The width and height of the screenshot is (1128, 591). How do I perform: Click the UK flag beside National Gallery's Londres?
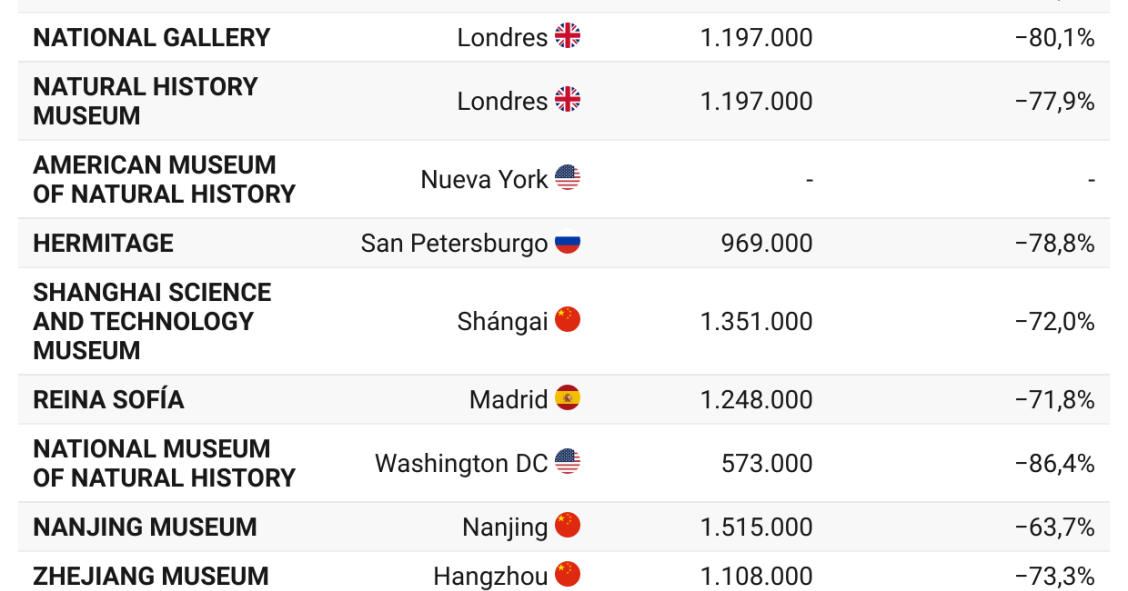[567, 37]
